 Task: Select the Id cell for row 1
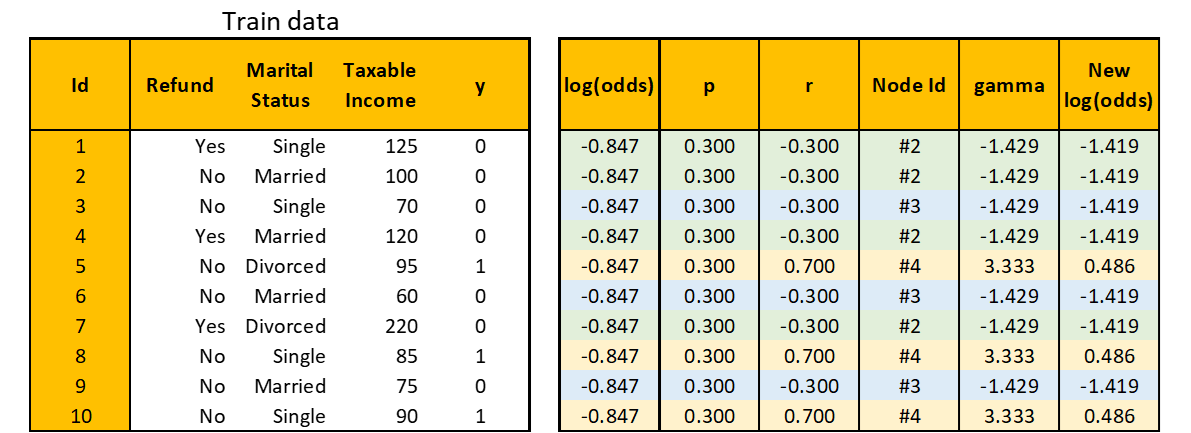(x=80, y=146)
